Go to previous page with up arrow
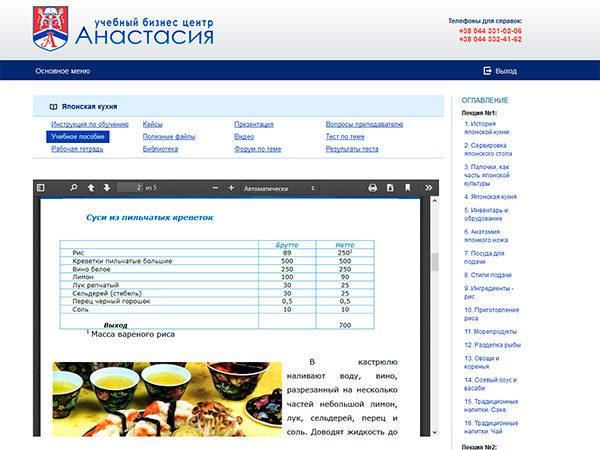This screenshot has width=600, height=450. click(90, 187)
